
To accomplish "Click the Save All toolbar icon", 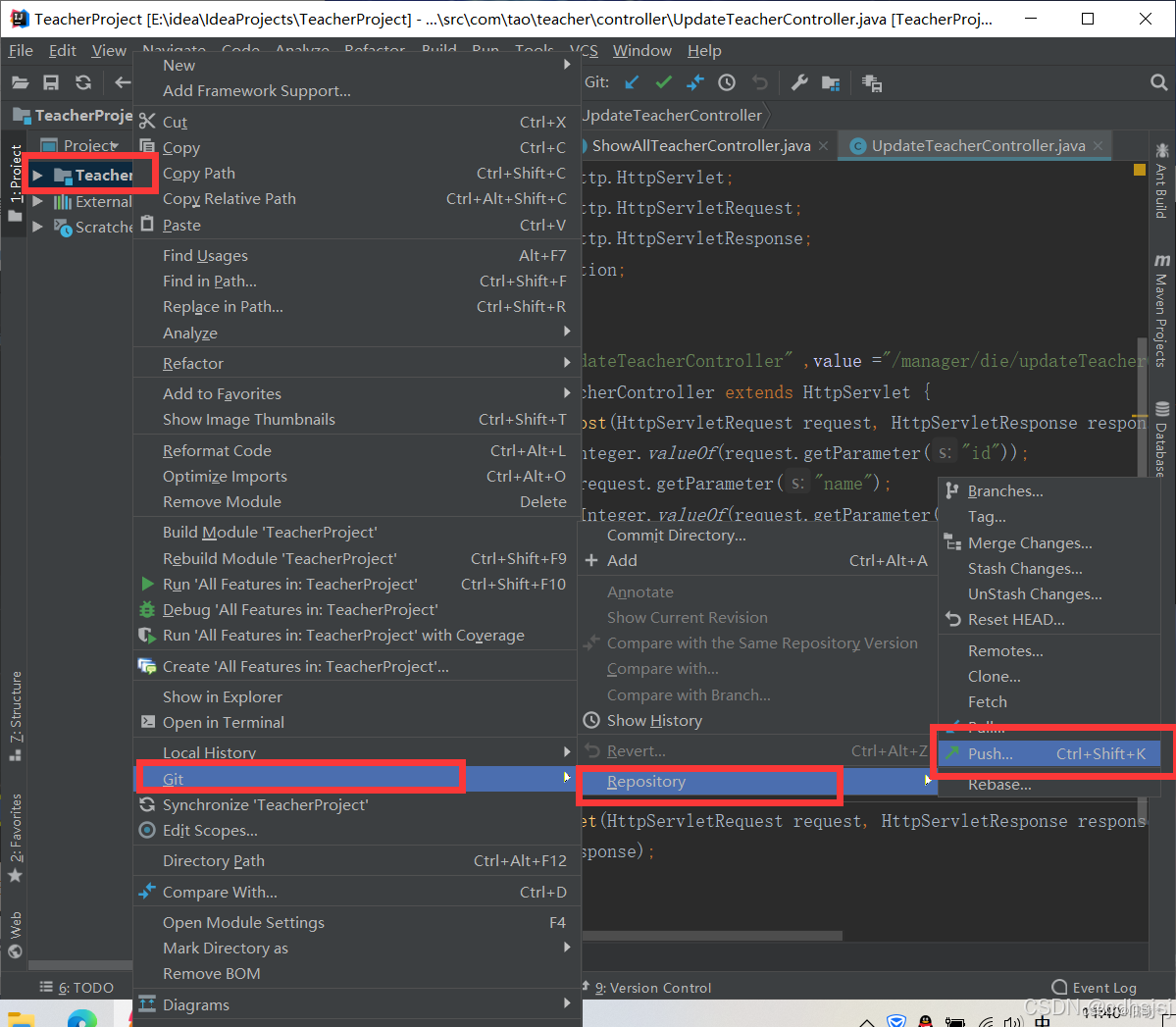I will pyautogui.click(x=51, y=82).
